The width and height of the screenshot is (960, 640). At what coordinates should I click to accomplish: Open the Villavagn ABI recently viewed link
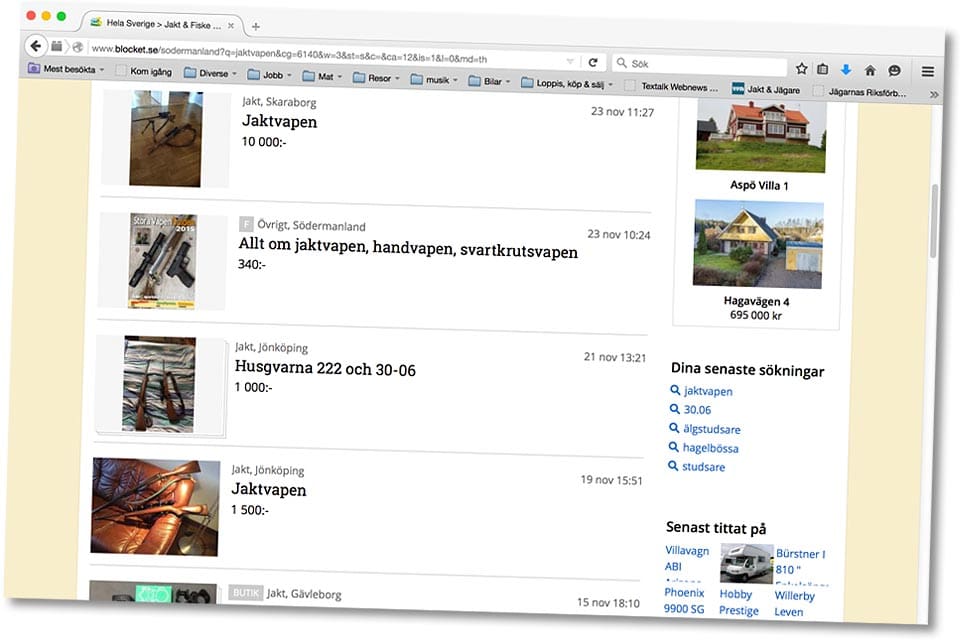686,559
